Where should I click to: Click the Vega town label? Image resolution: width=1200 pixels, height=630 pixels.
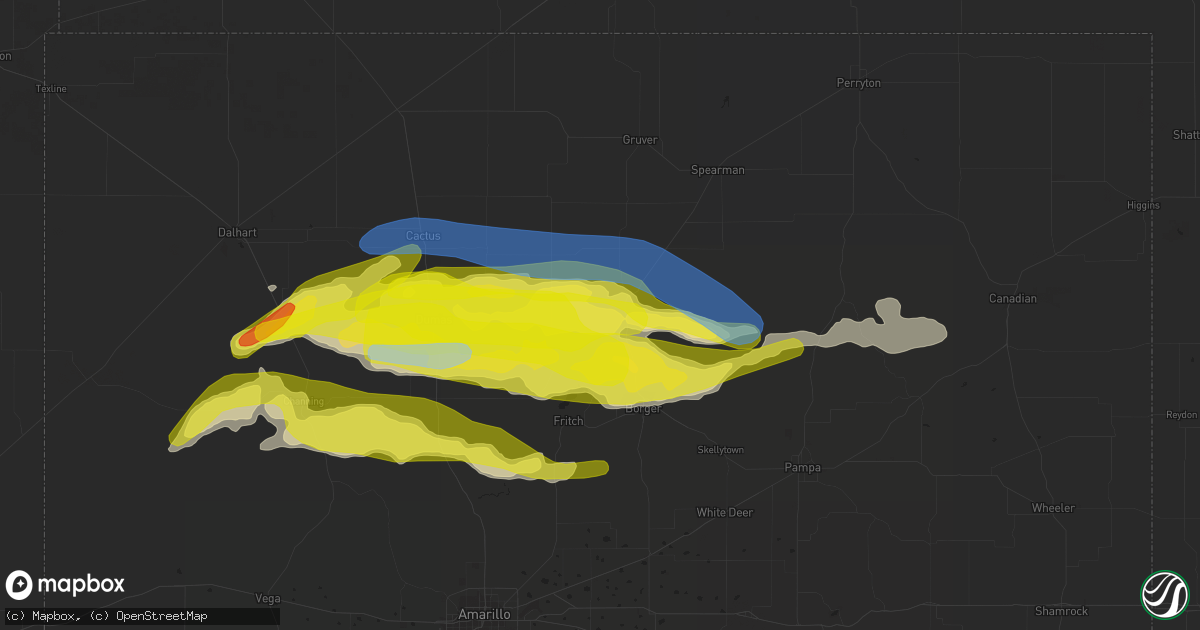point(267,598)
